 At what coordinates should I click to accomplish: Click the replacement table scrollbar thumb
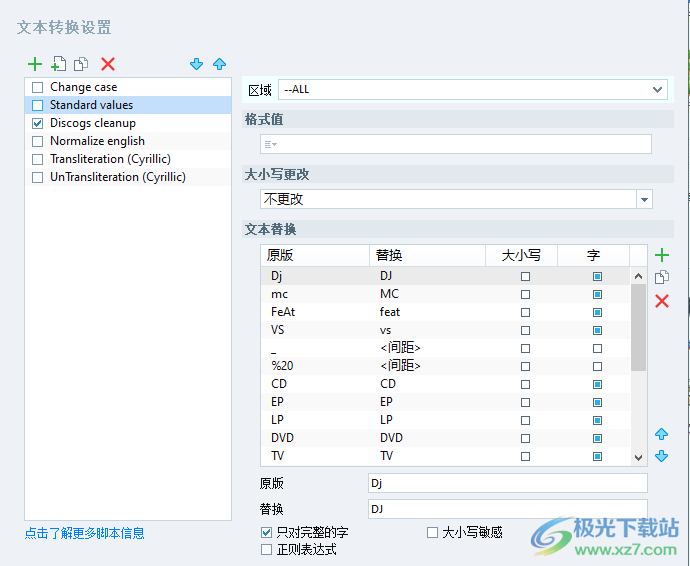click(x=639, y=327)
